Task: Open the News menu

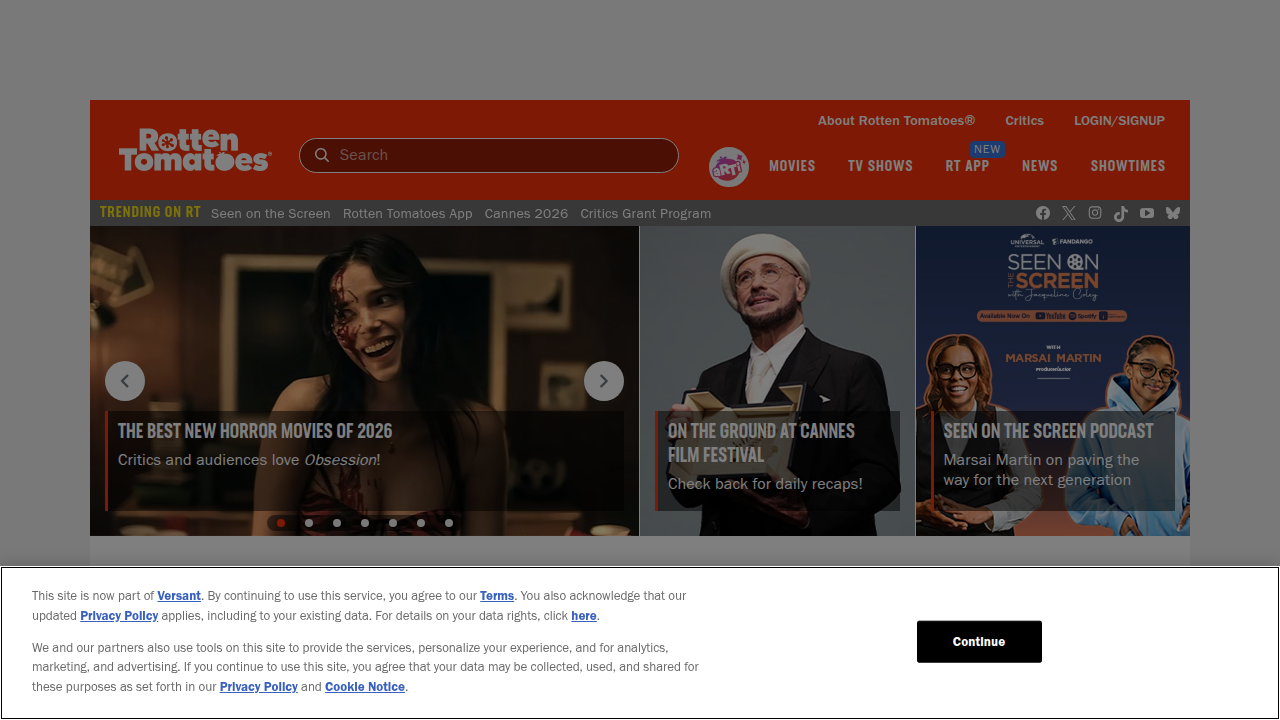Action: click(x=1040, y=166)
